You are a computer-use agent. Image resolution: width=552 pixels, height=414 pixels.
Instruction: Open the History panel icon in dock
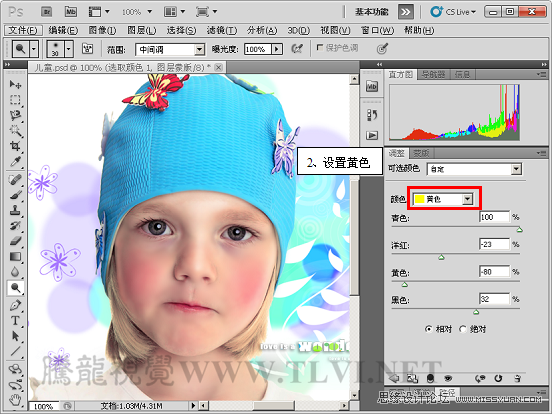pos(372,115)
